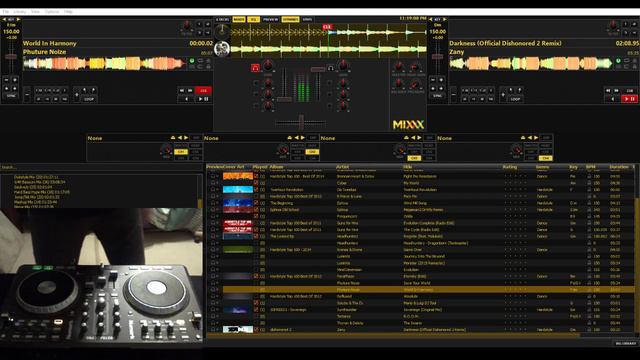Click the fast rewind icon on deck 1
This screenshot has height=360, width=640.
(182, 90)
